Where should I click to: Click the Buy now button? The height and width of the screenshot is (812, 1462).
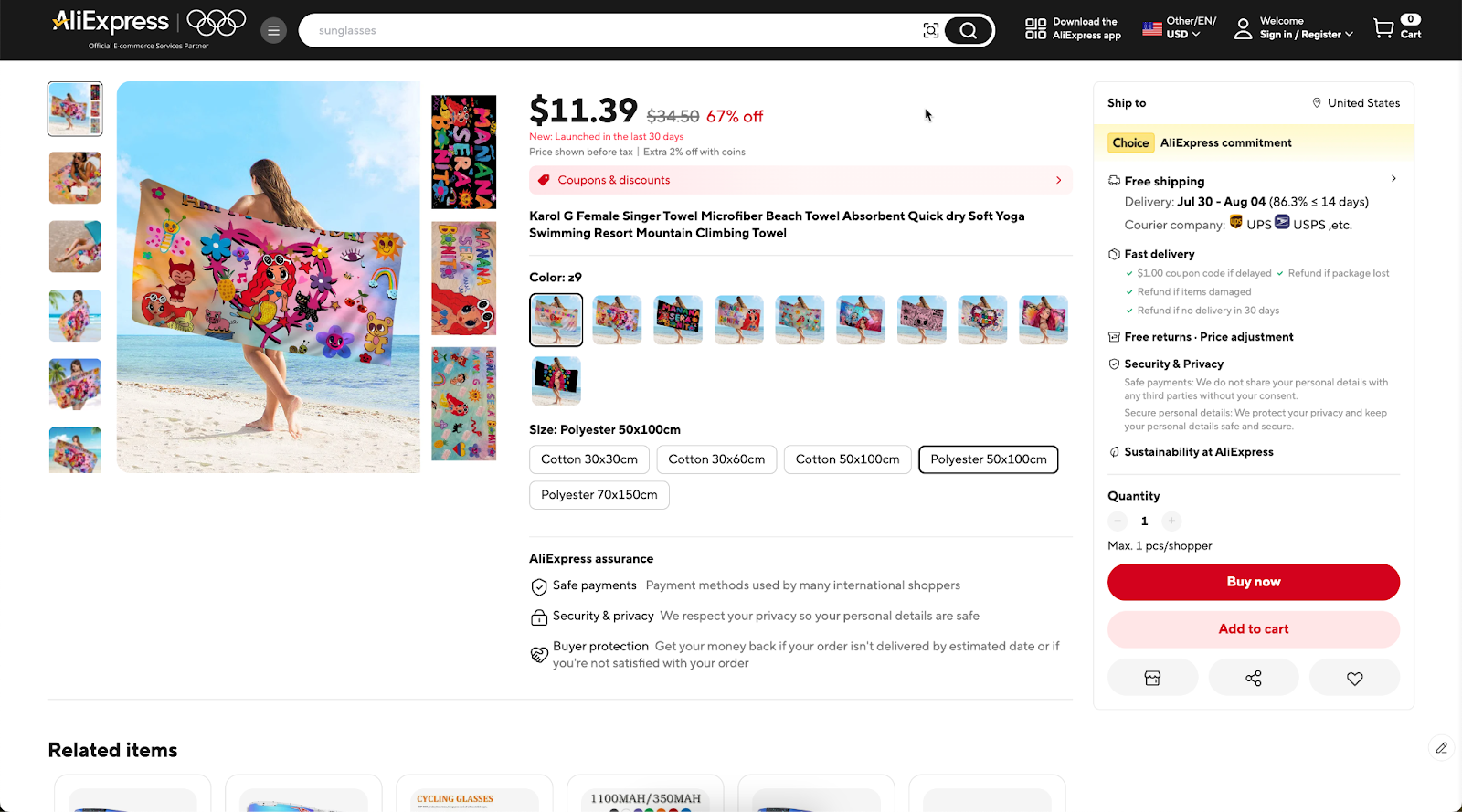(x=1253, y=582)
